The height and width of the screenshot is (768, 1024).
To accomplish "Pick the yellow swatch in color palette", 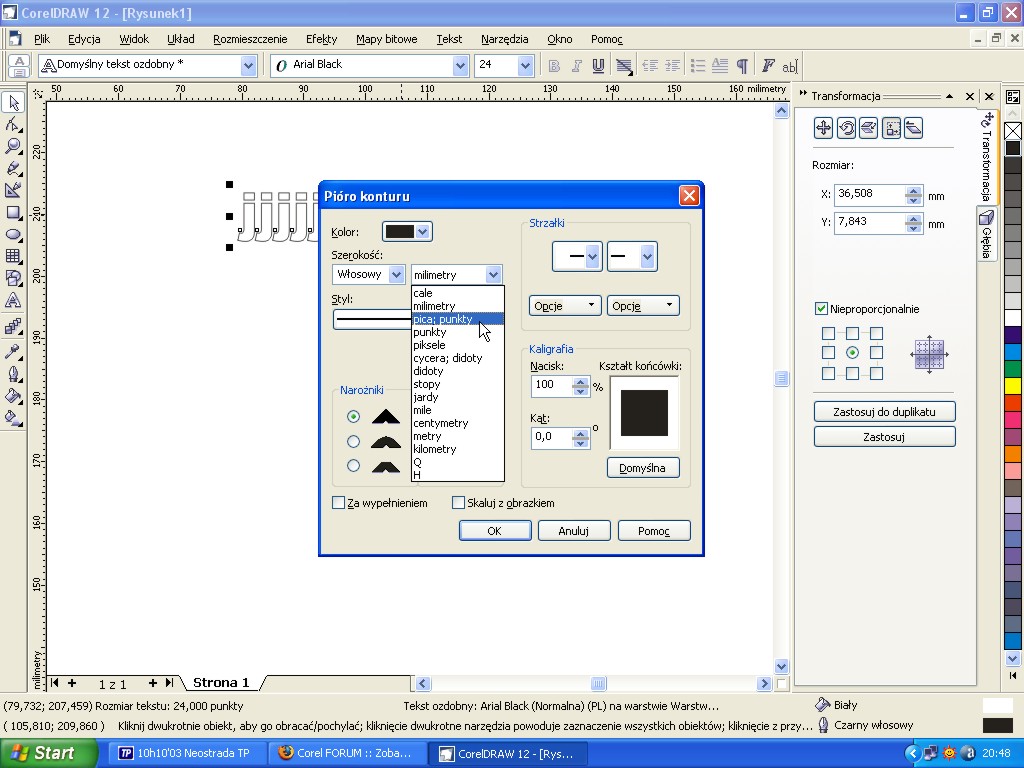I will coord(1013,386).
